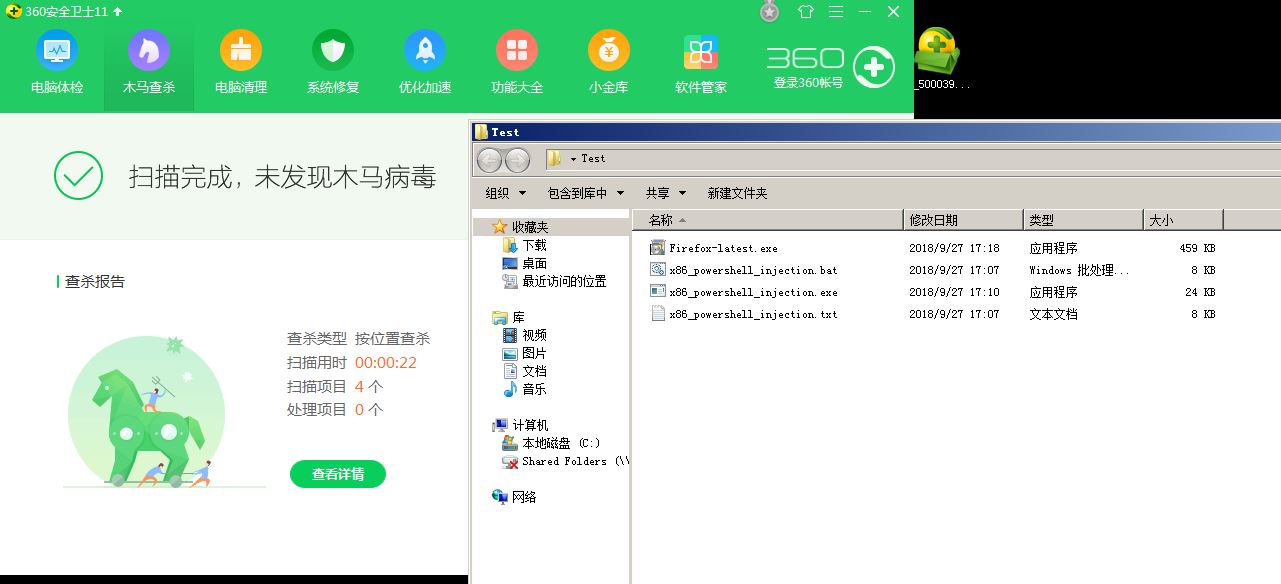Click 查看详情 button
This screenshot has height=584, width=1281.
(x=338, y=474)
